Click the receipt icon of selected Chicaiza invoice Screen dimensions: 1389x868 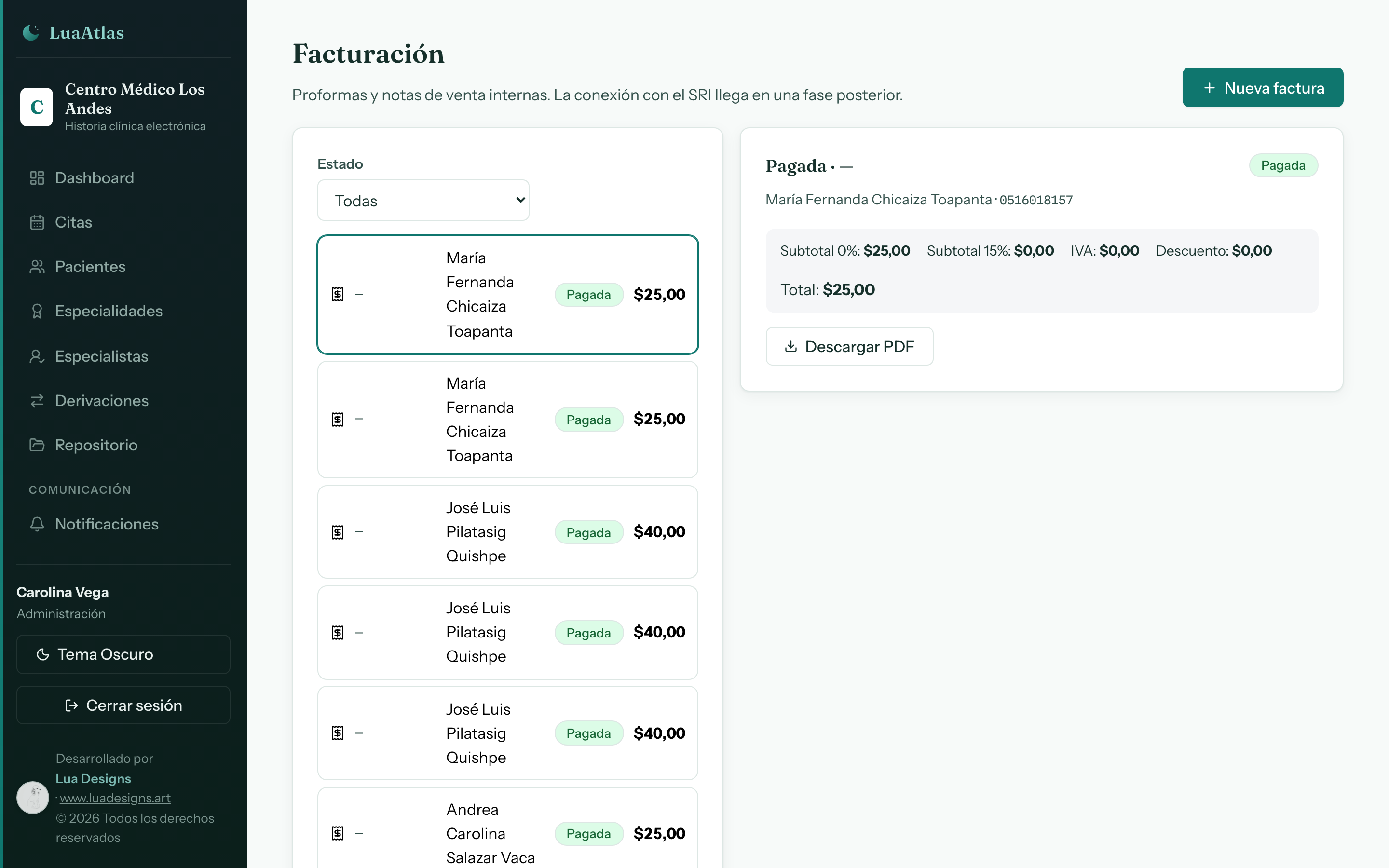(338, 295)
